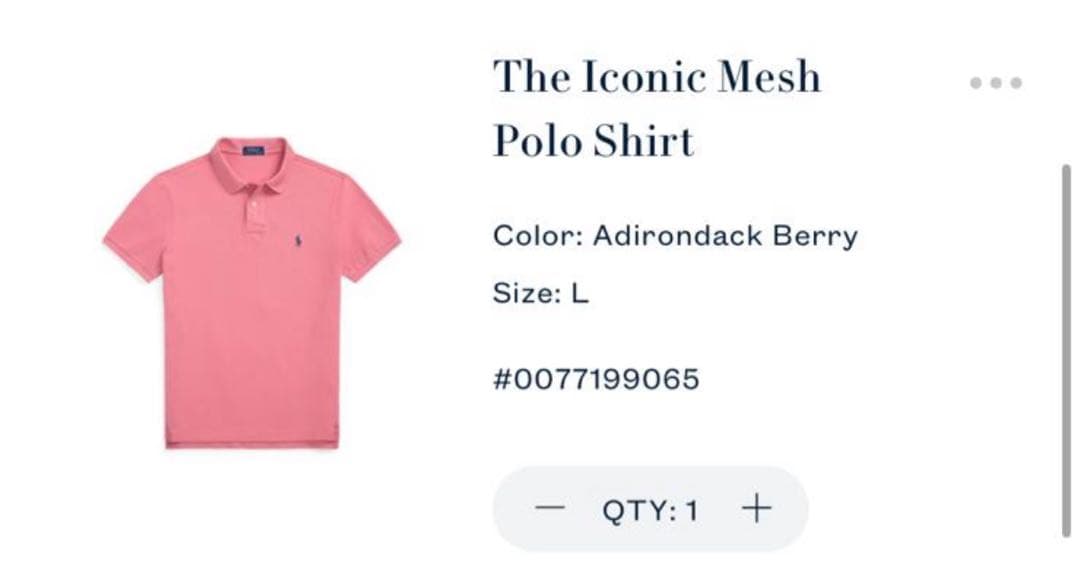Click the vertical scrollbar thumb
This screenshot has height=581, width=1080.
(1066, 351)
